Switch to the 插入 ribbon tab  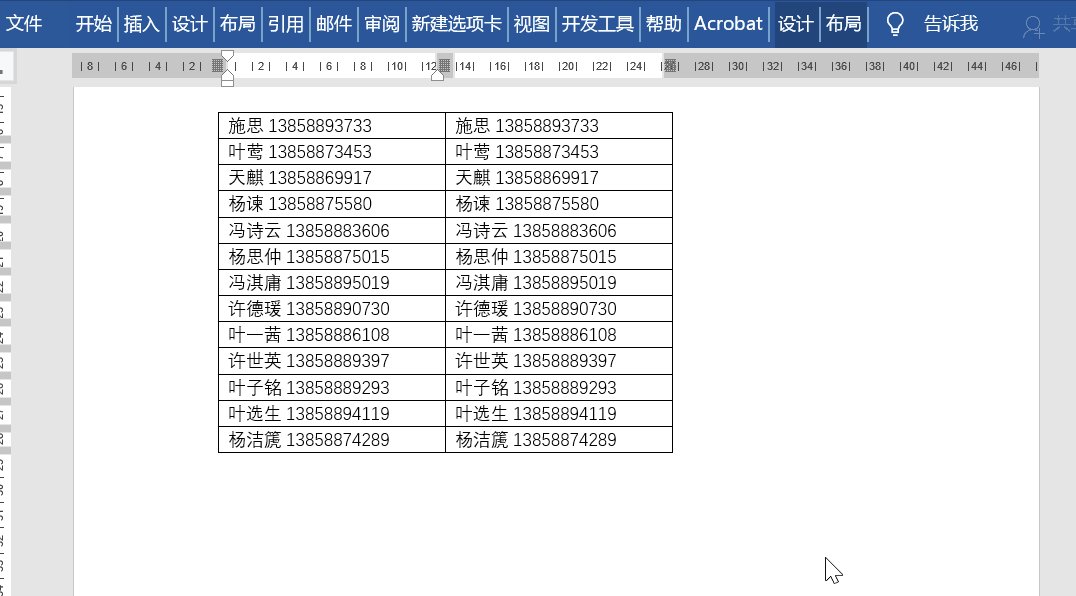tap(141, 24)
